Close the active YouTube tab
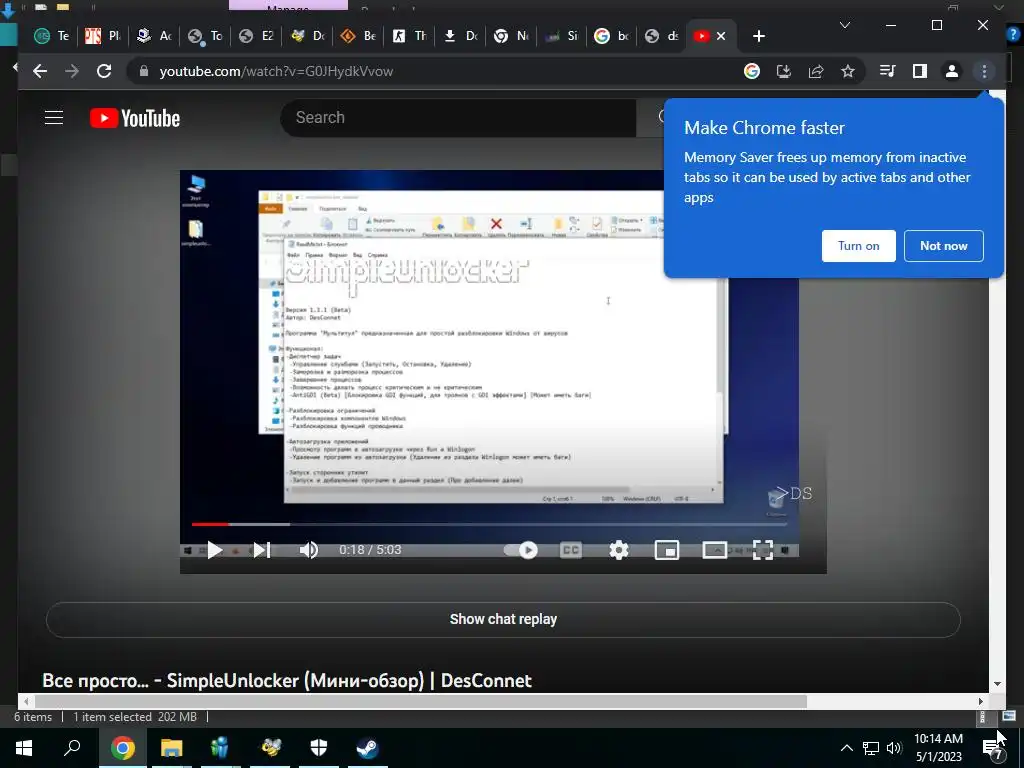The width and height of the screenshot is (1024, 768). click(721, 36)
